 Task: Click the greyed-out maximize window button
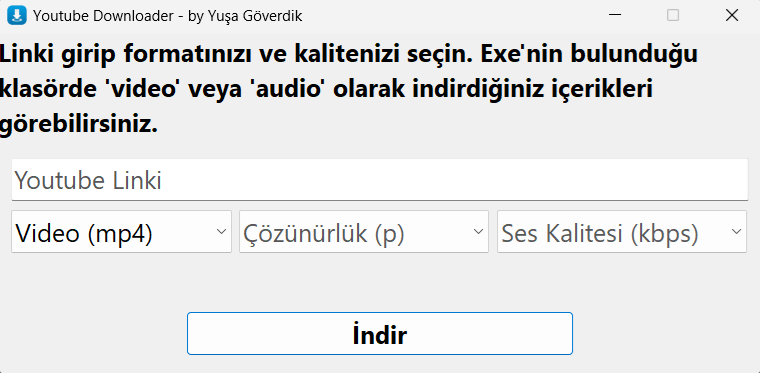(x=673, y=16)
